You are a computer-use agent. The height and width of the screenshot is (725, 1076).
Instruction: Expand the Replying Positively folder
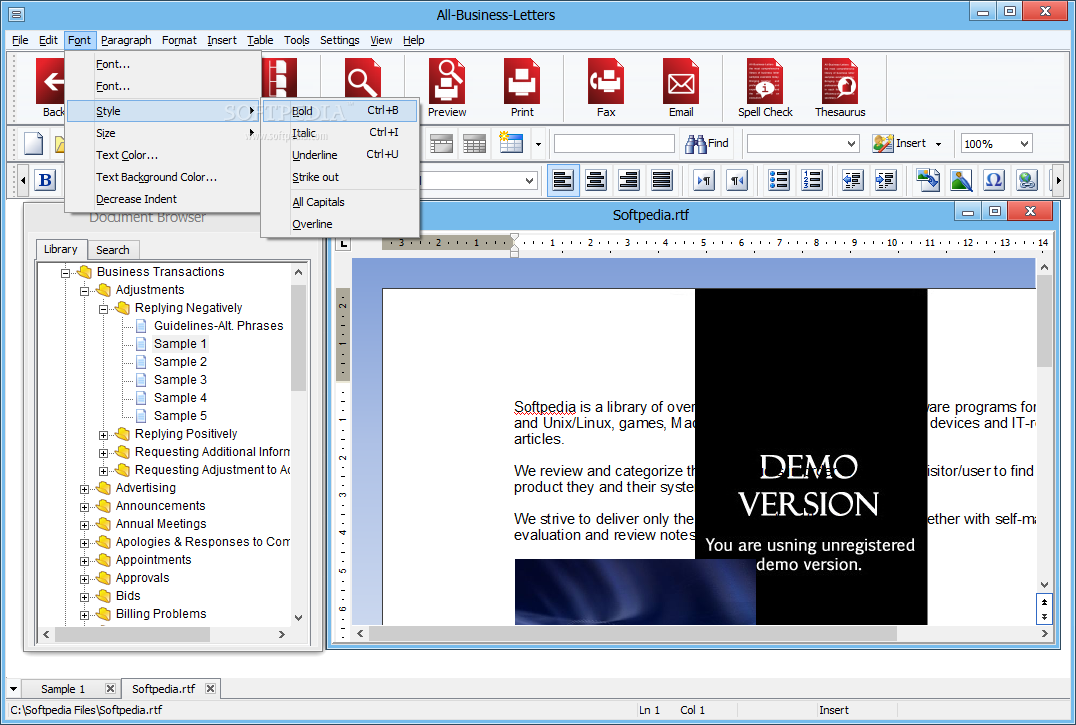coord(103,435)
